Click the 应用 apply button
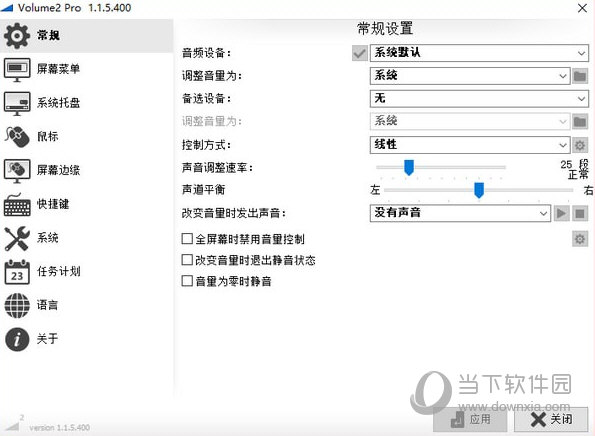This screenshot has height=436, width=595. 470,419
